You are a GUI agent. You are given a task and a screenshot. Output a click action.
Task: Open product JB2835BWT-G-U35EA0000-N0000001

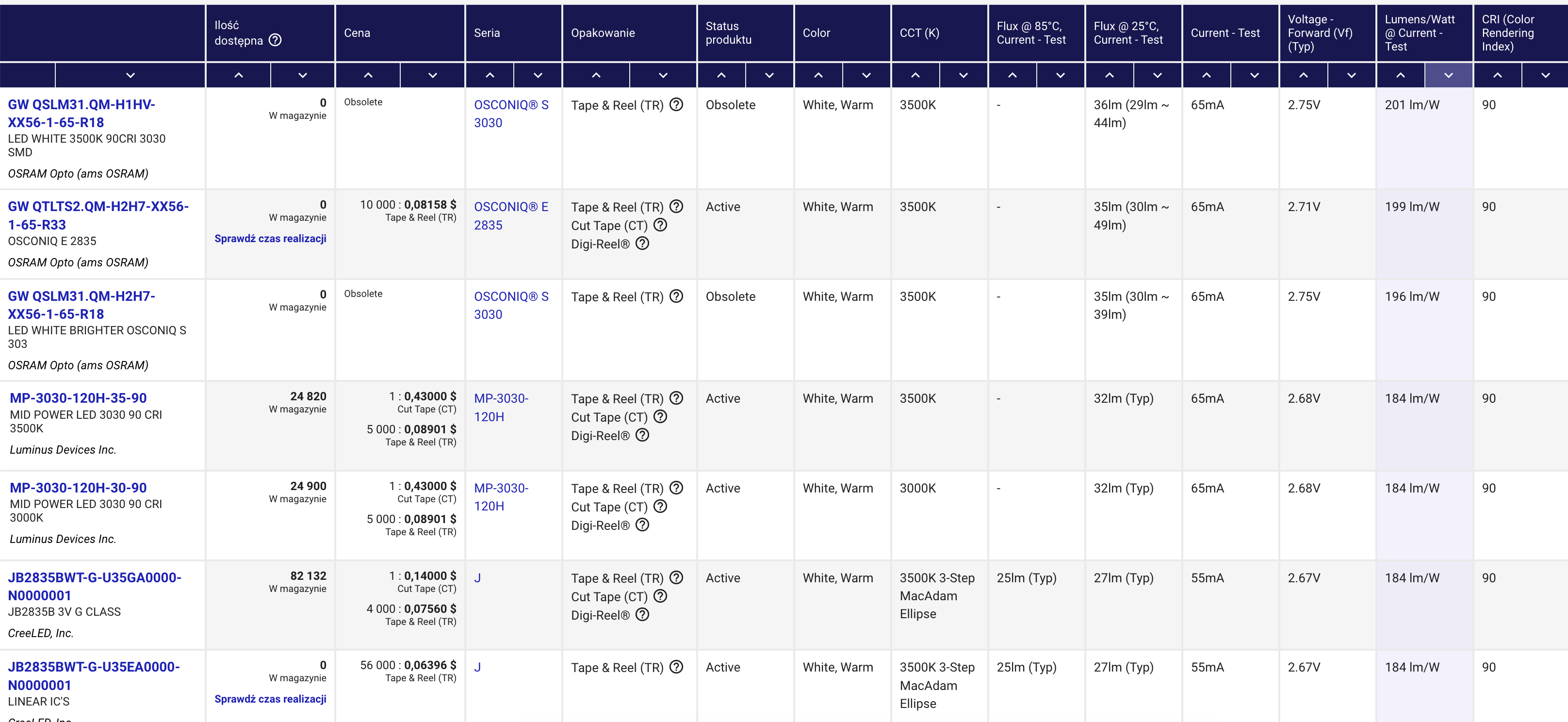[94, 676]
